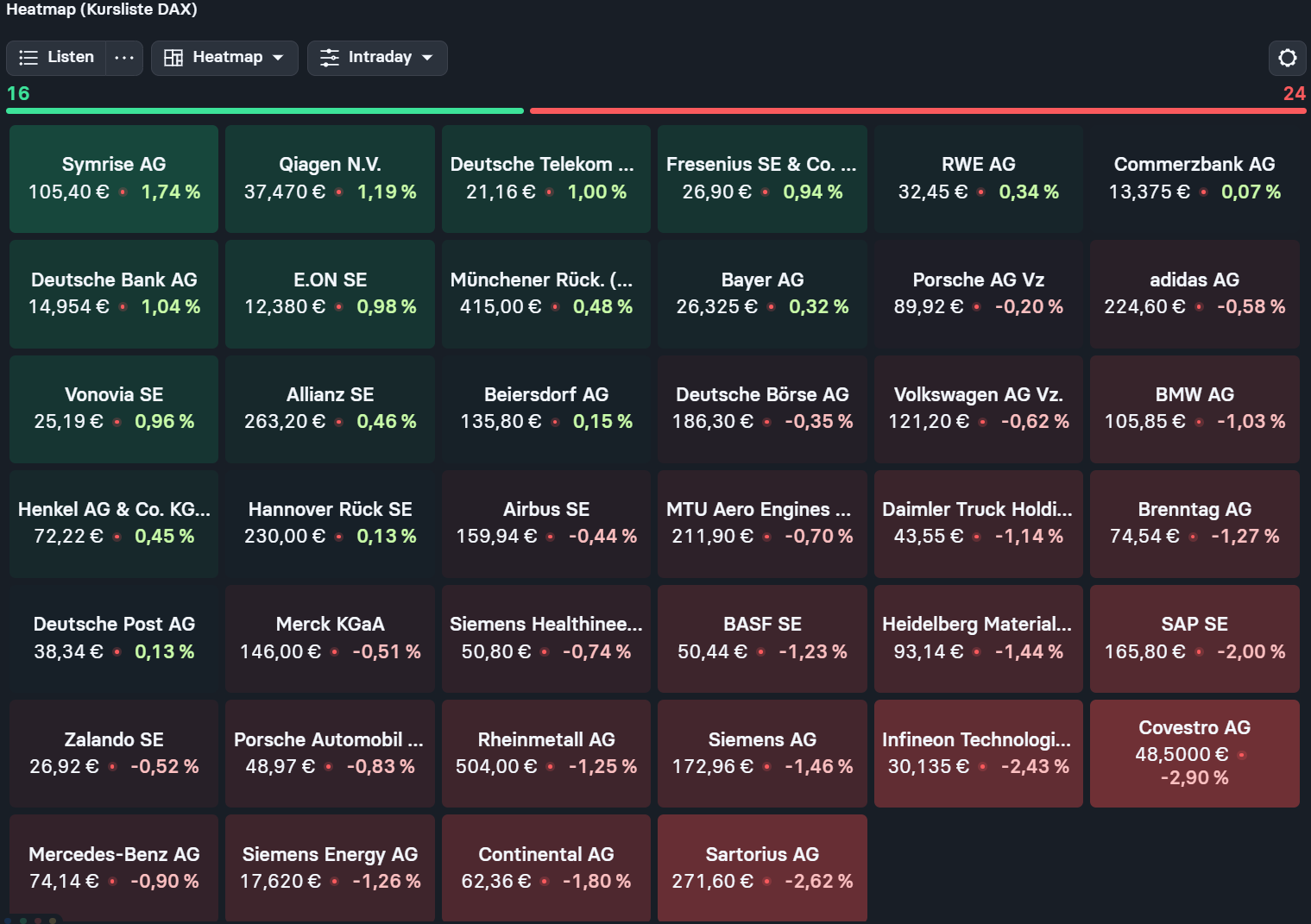The image size is (1311, 924).
Task: Select the Bayer AG tile
Action: click(762, 294)
